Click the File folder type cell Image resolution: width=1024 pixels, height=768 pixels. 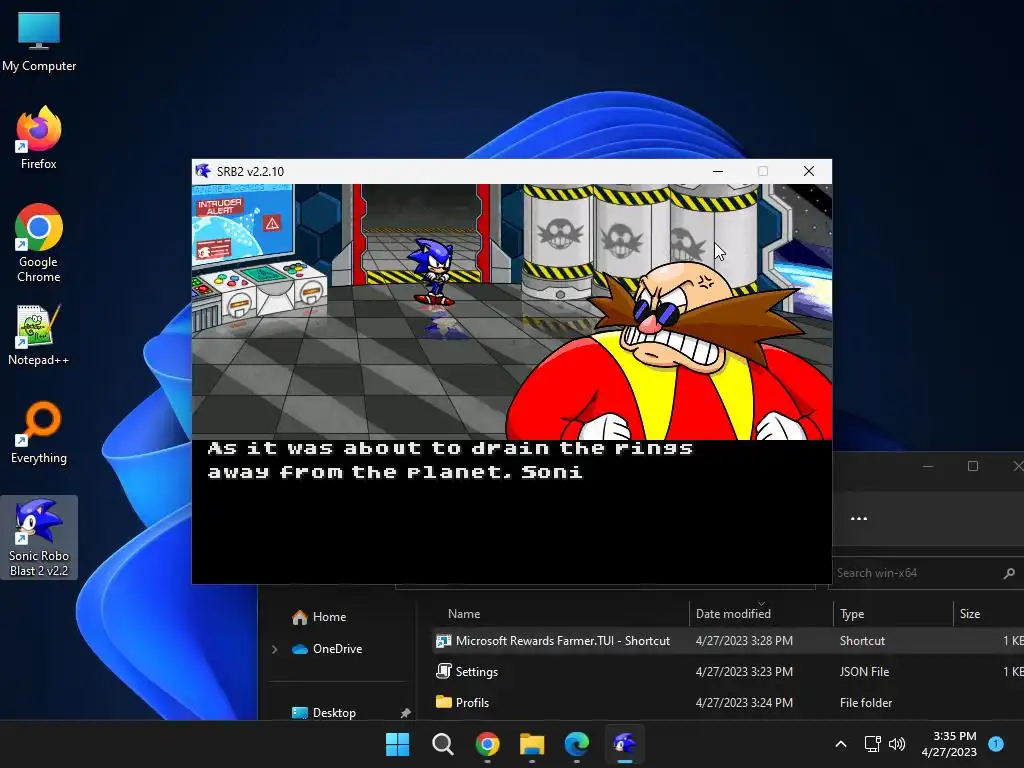click(865, 703)
